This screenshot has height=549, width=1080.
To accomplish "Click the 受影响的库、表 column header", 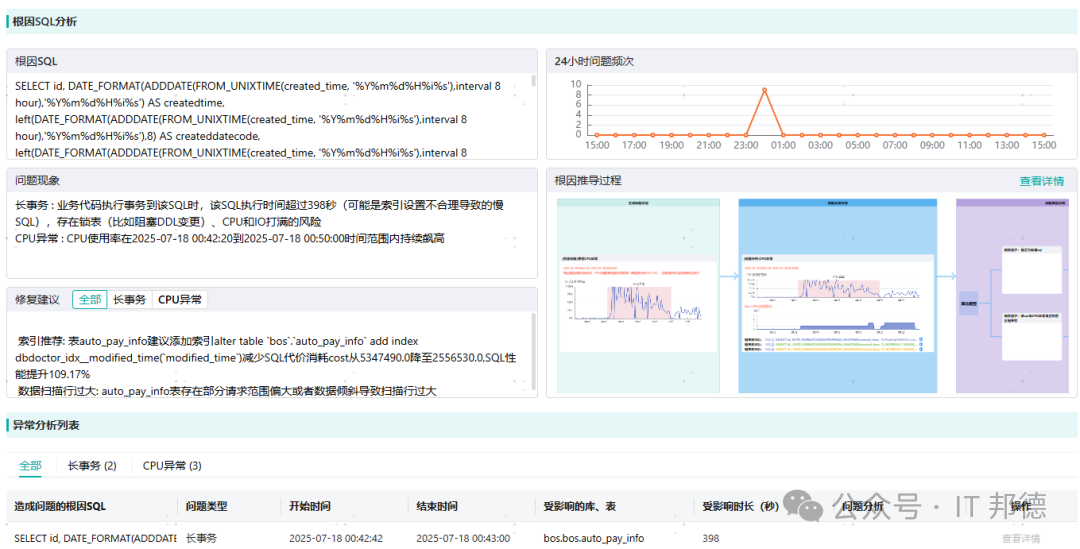I will pos(579,506).
